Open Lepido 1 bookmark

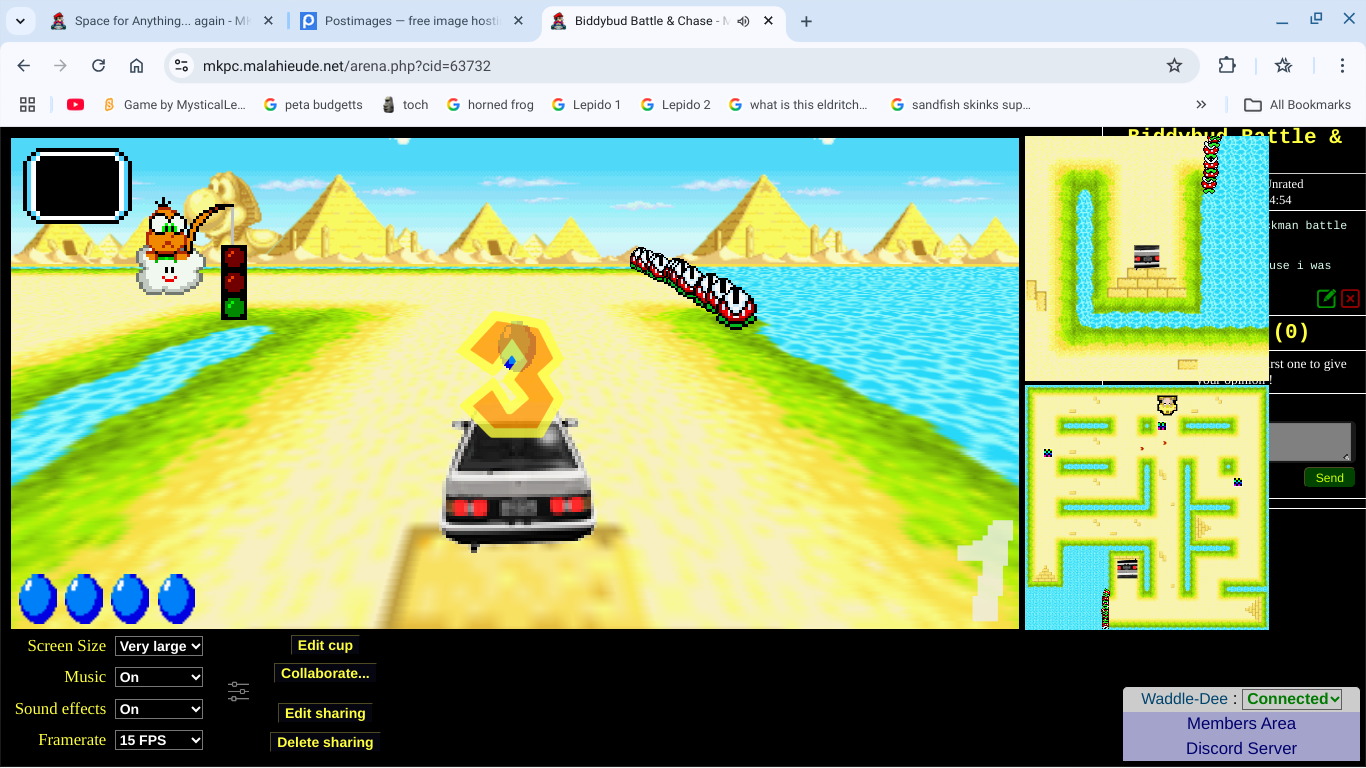click(x=586, y=104)
